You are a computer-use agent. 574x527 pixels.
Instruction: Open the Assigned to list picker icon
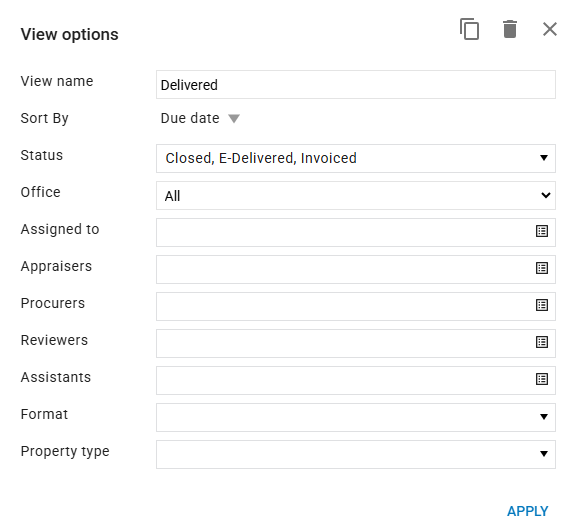[x=542, y=231]
